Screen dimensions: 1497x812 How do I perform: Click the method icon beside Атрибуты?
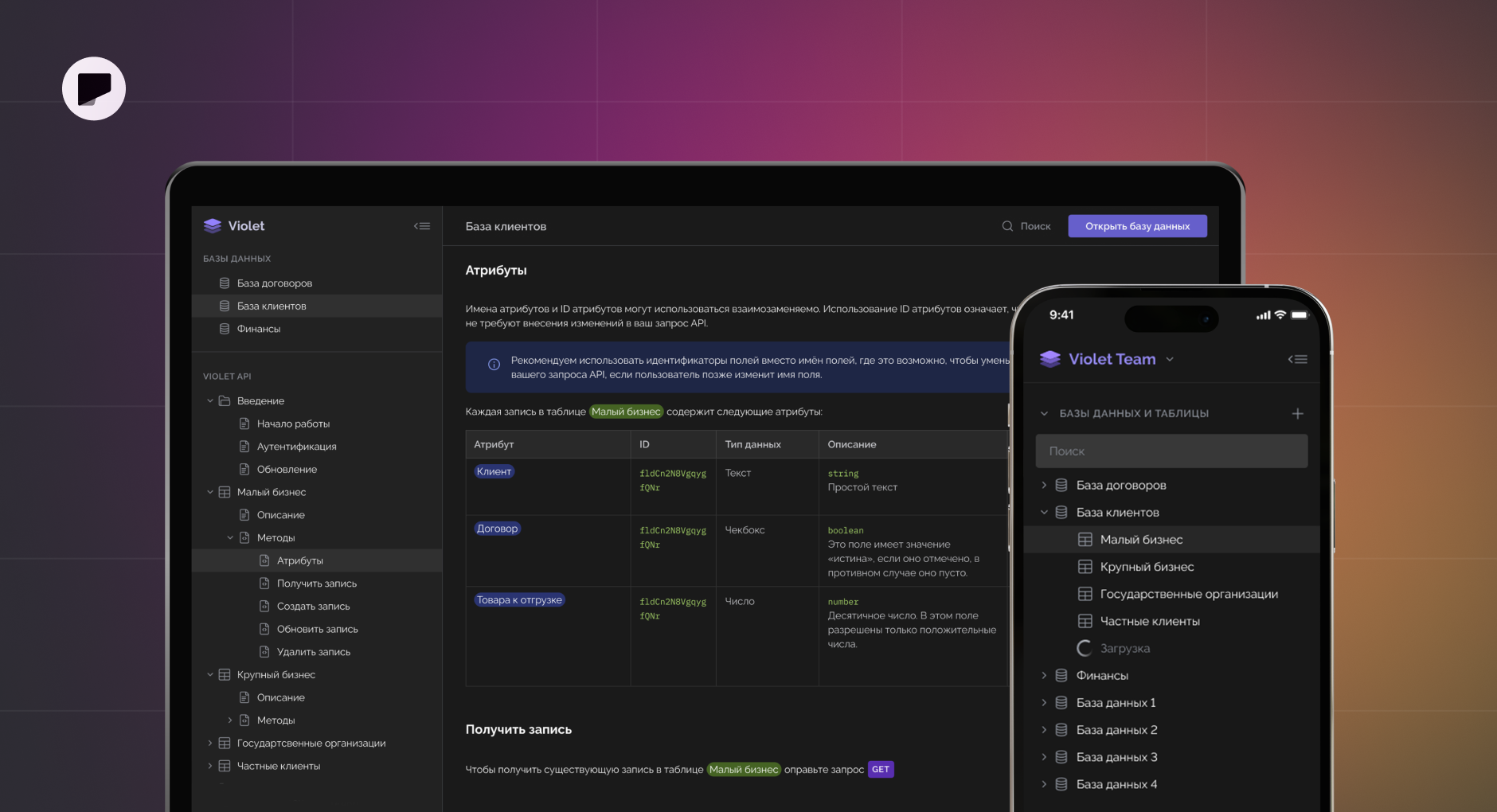pos(264,560)
